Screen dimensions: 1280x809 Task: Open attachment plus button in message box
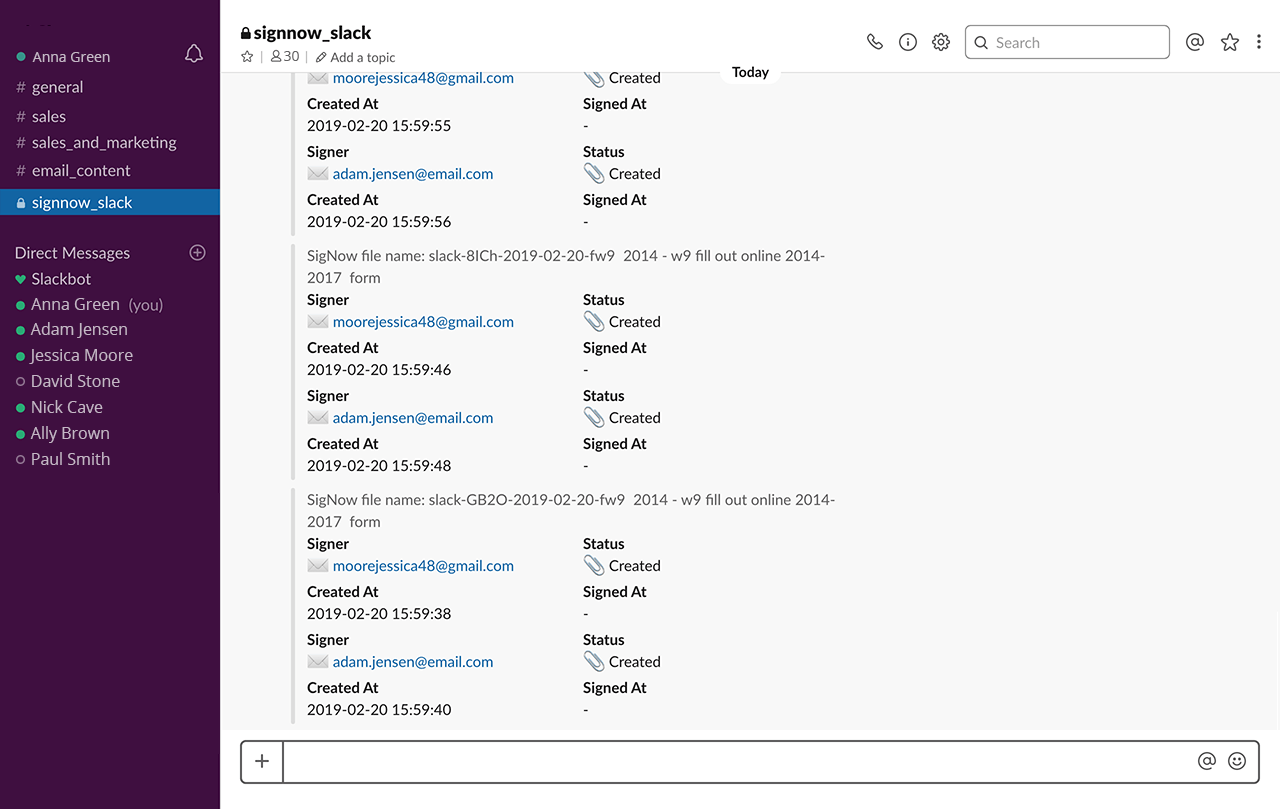(x=262, y=761)
